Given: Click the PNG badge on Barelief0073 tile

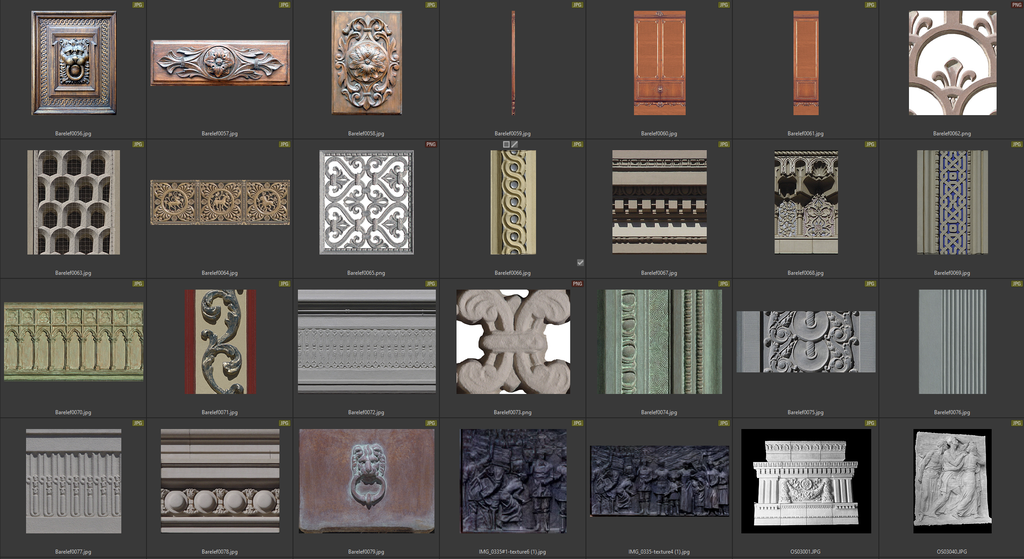Looking at the screenshot, I should [x=578, y=284].
